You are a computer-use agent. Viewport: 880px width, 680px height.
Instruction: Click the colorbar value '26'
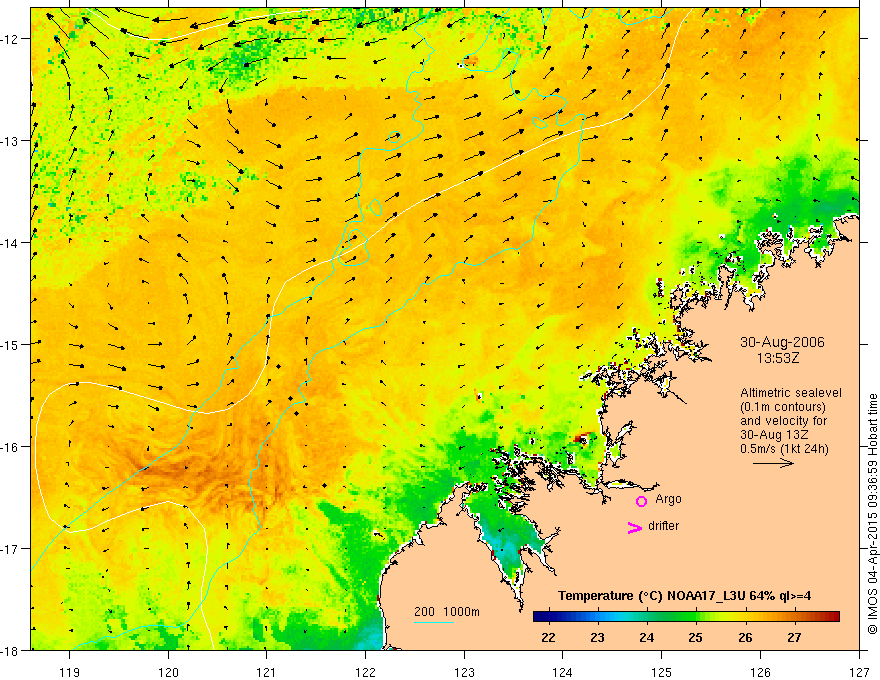click(x=745, y=637)
